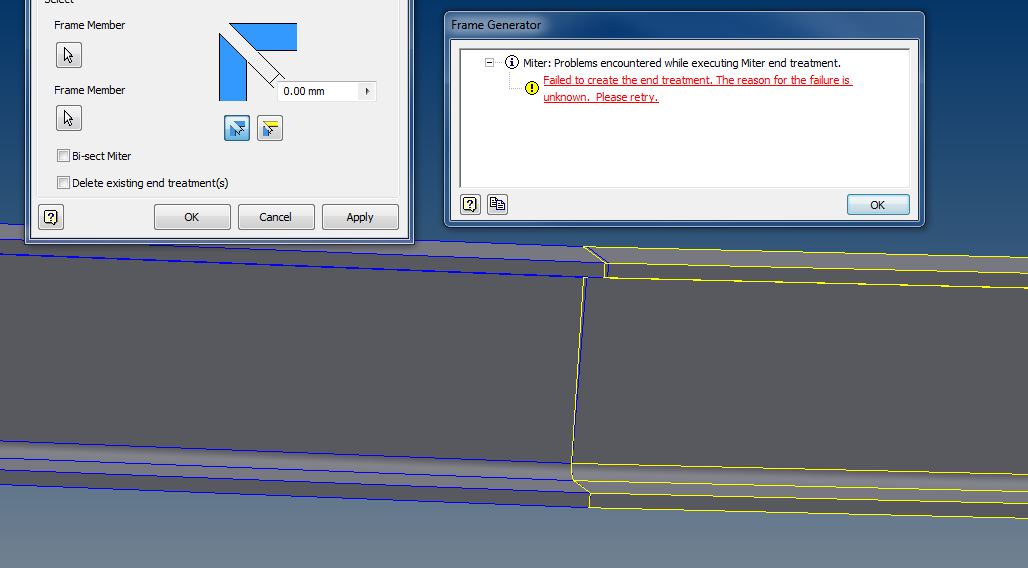Dismiss the Frame Generator error with OK
The width and height of the screenshot is (1028, 568).
pyautogui.click(x=878, y=205)
